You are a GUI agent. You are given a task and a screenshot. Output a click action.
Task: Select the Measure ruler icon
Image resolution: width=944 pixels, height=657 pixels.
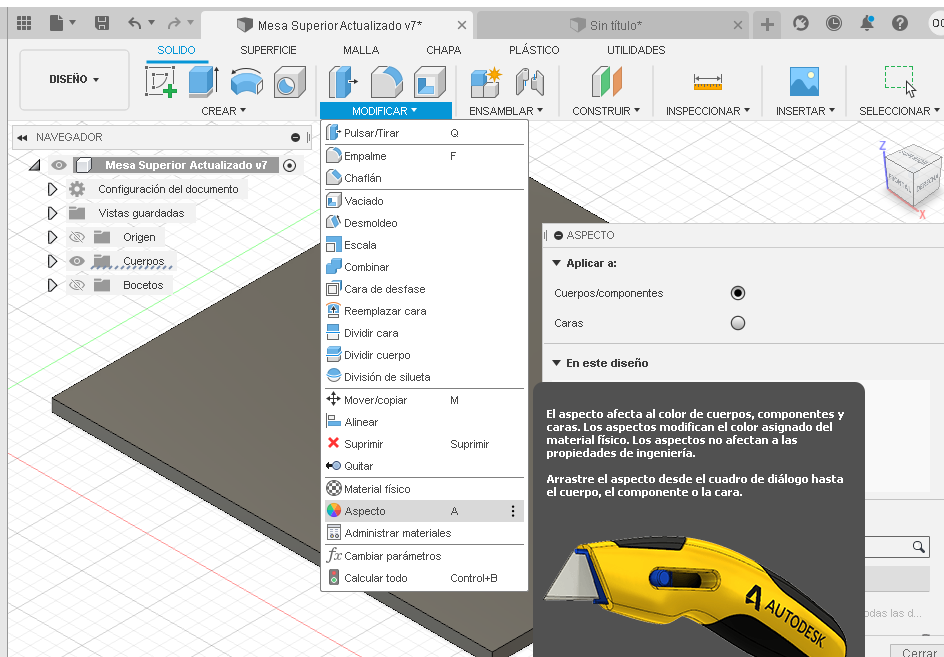pos(707,81)
